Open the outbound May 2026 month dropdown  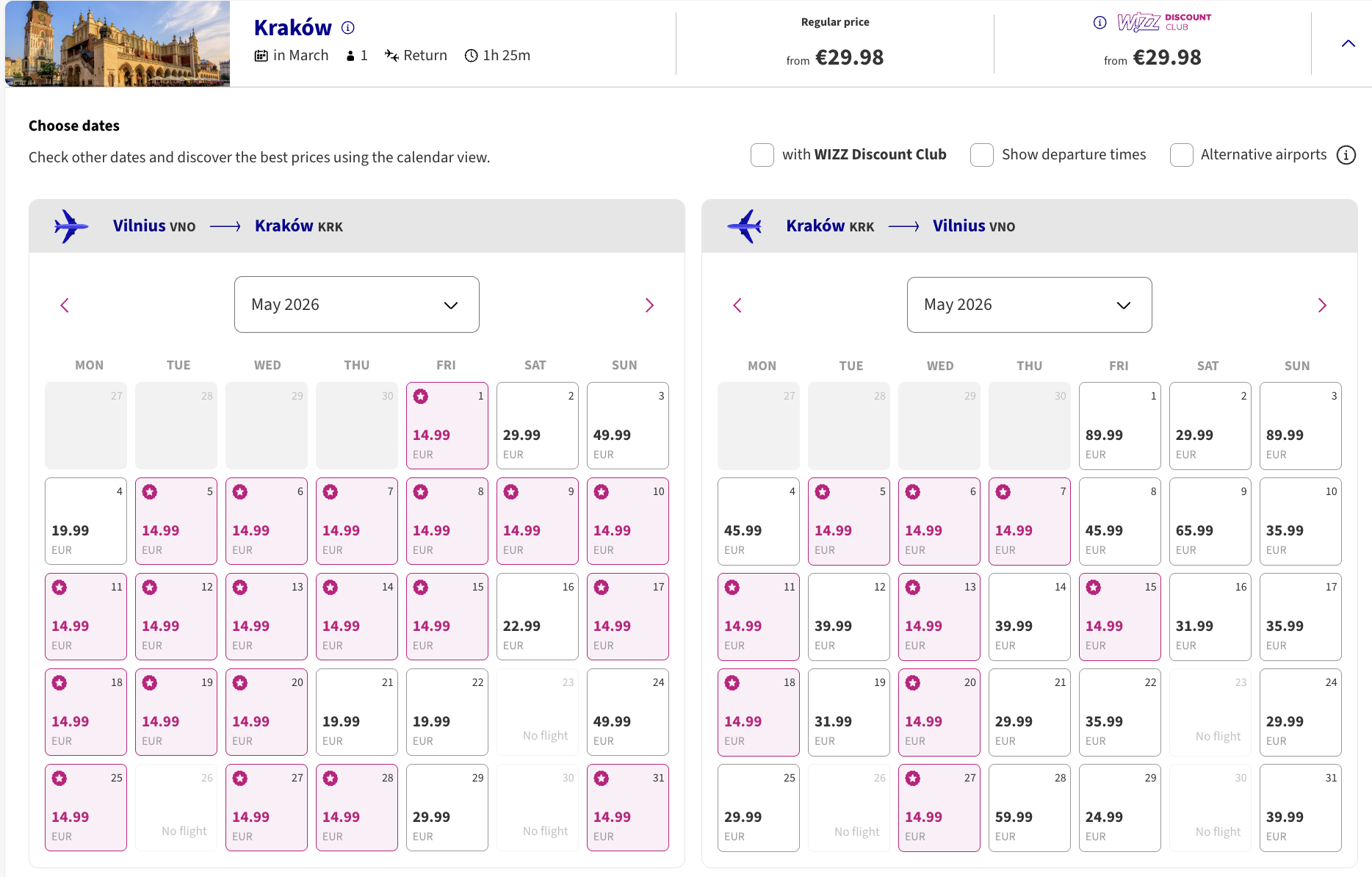[357, 305]
